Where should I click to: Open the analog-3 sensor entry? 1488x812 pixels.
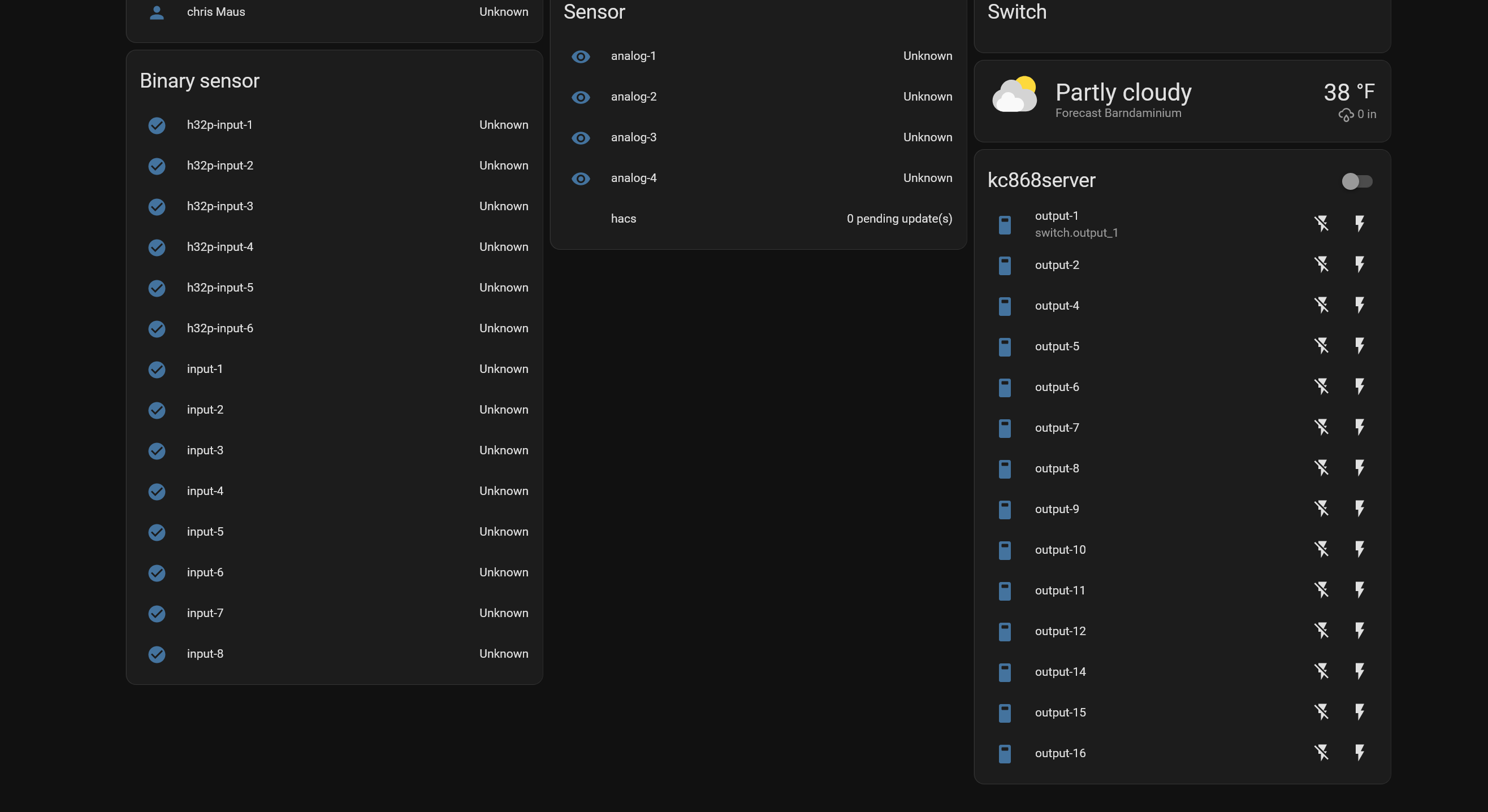click(x=634, y=137)
